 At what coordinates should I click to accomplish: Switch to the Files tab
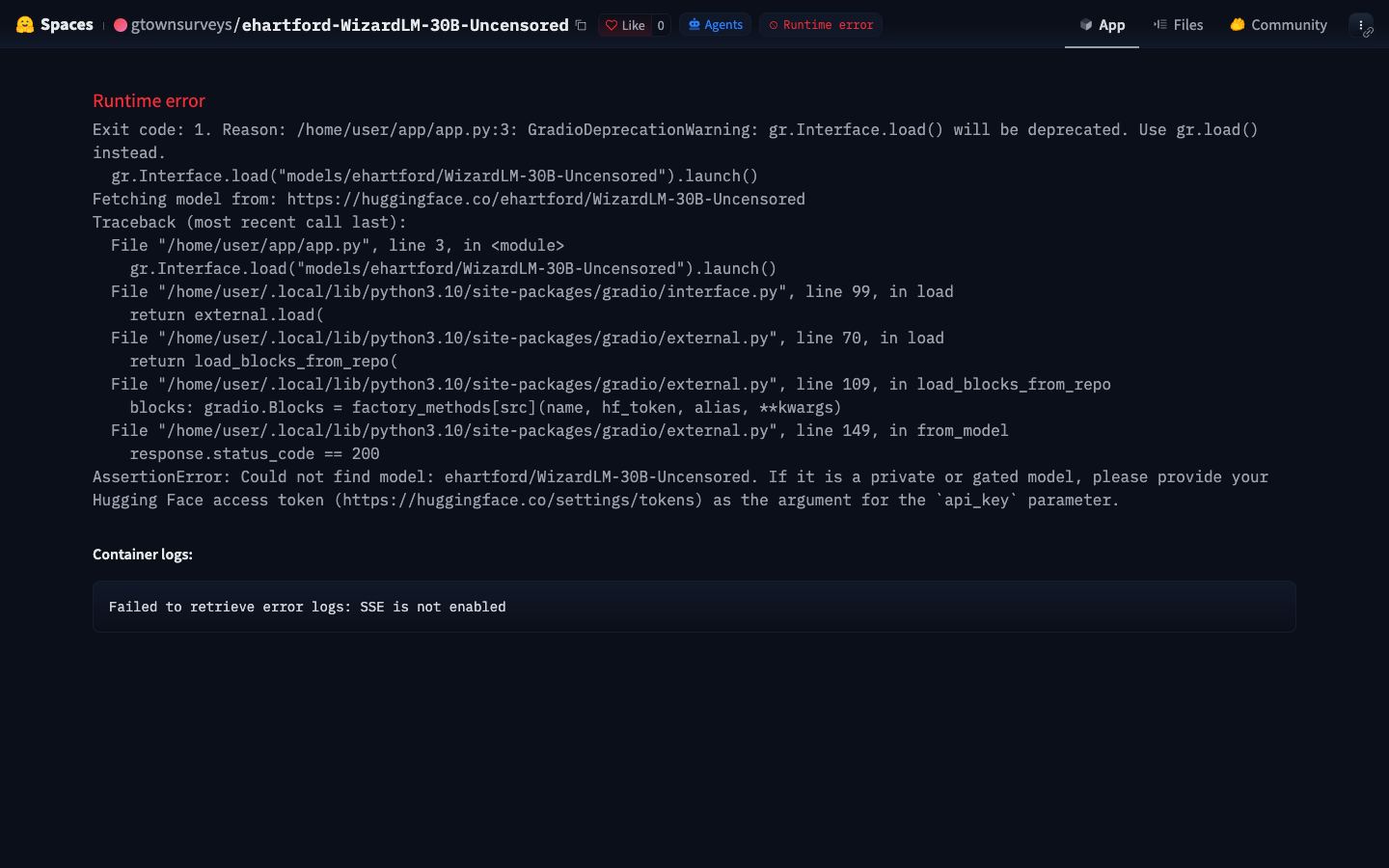tap(1178, 25)
